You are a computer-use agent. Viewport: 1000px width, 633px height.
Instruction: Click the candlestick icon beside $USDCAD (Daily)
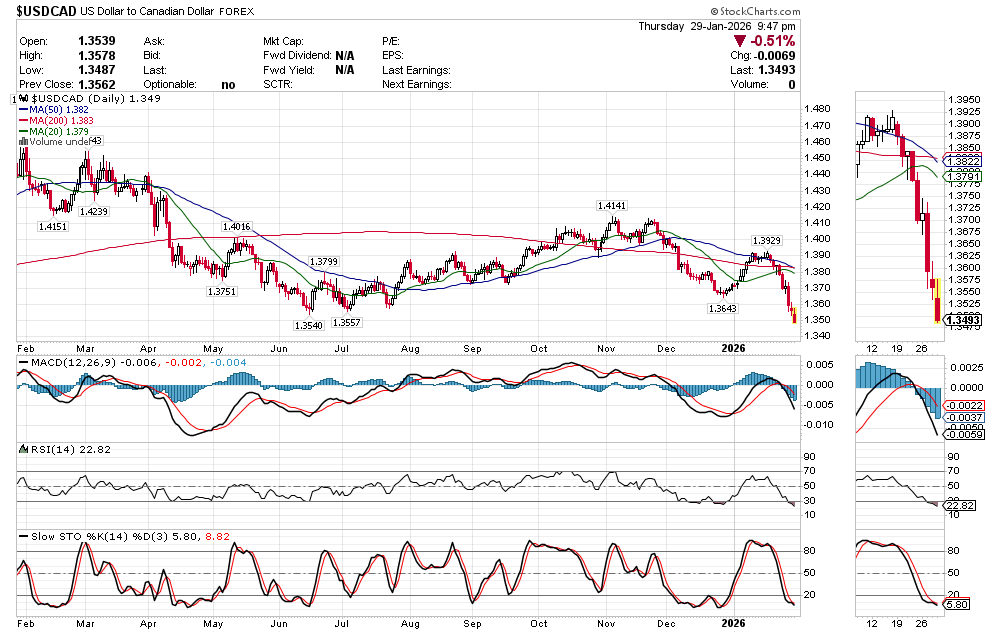(25, 99)
